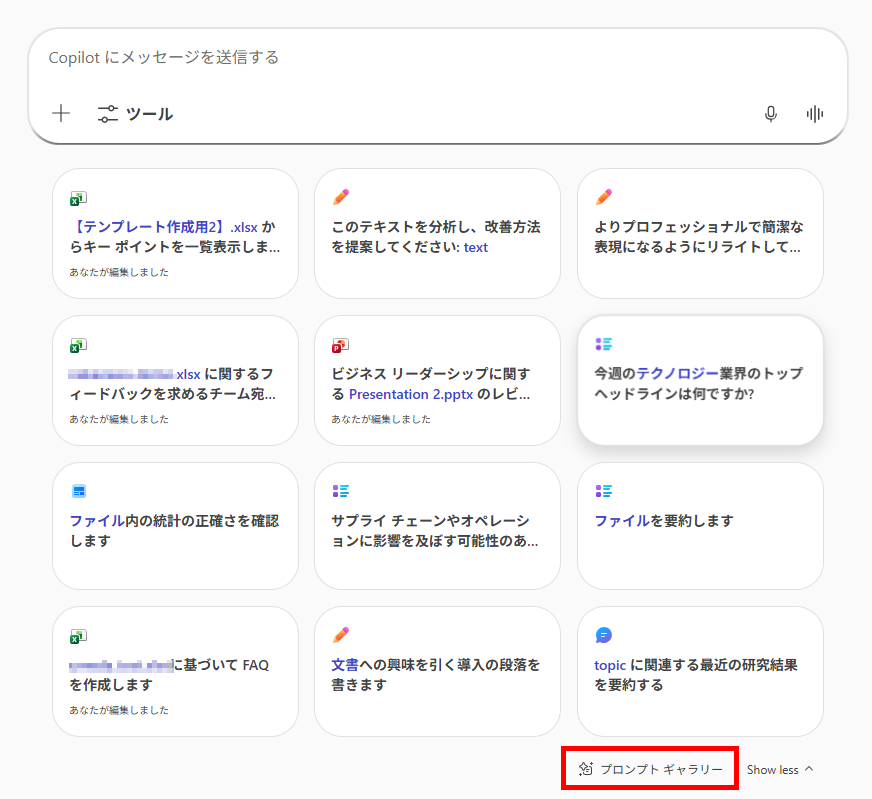Screen dimensions: 872x799
Task: Start voice mode with the waveform icon
Action: [x=815, y=114]
